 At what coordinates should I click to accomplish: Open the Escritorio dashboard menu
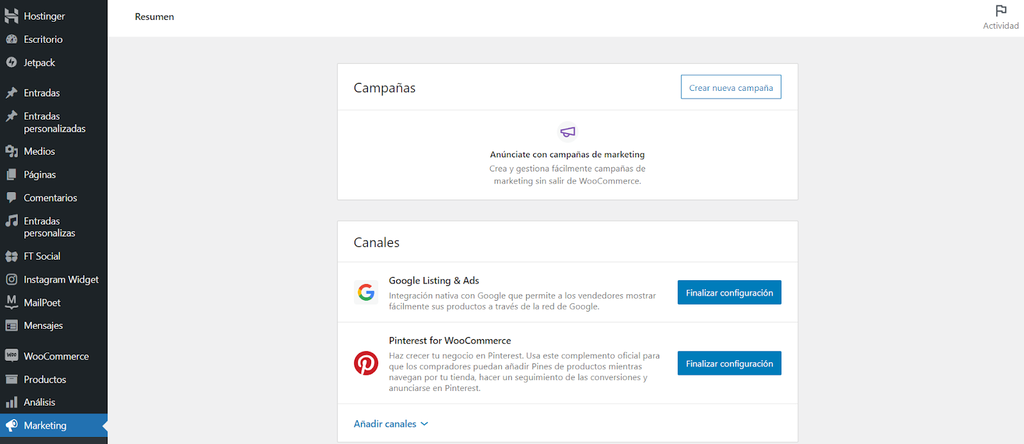click(43, 40)
